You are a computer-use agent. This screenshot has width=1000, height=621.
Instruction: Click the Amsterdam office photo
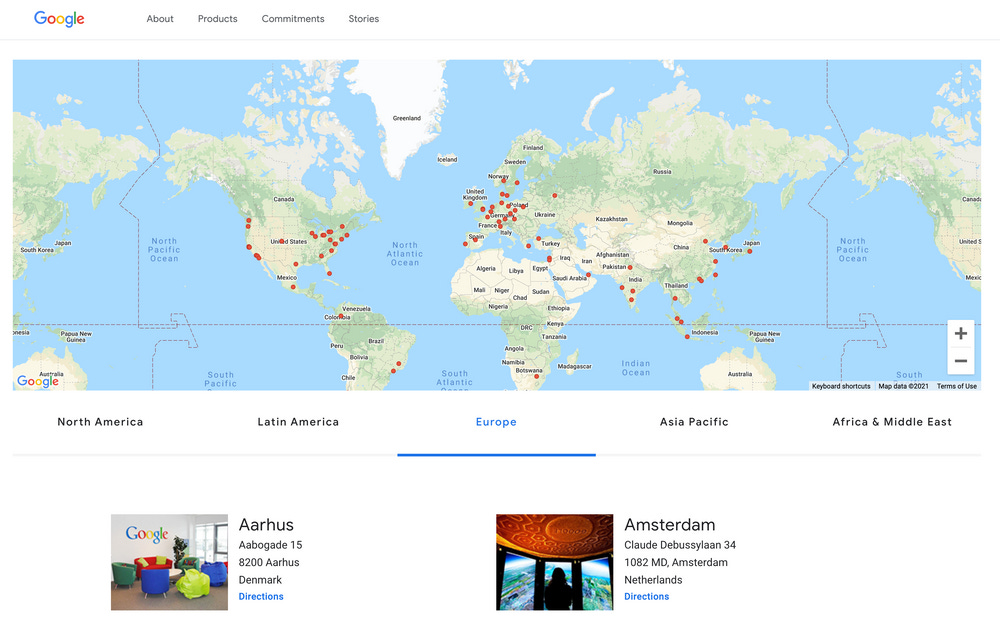coord(555,562)
